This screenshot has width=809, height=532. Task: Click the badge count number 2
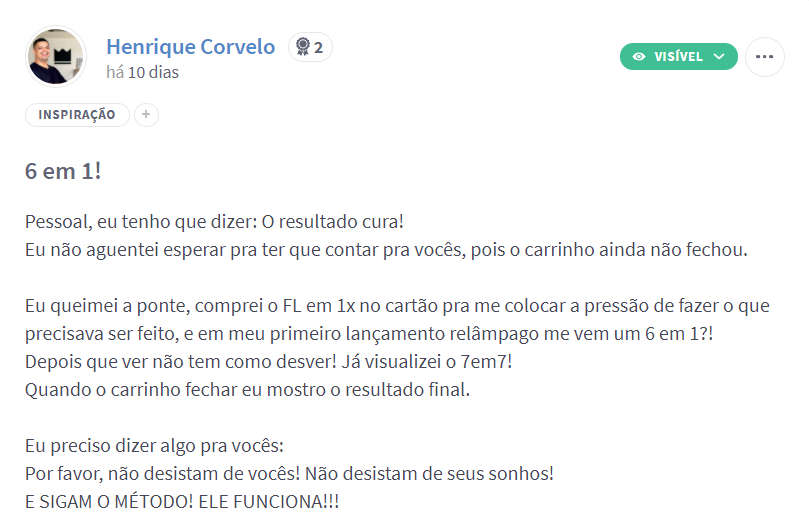tap(318, 47)
